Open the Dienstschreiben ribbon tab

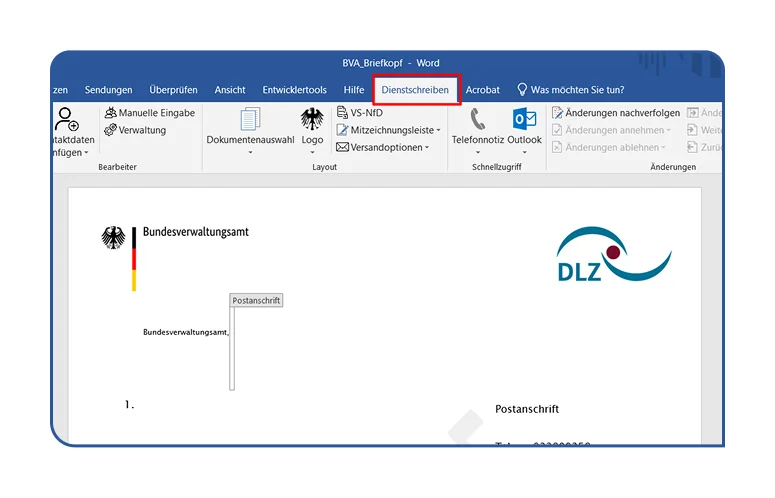pyautogui.click(x=415, y=90)
